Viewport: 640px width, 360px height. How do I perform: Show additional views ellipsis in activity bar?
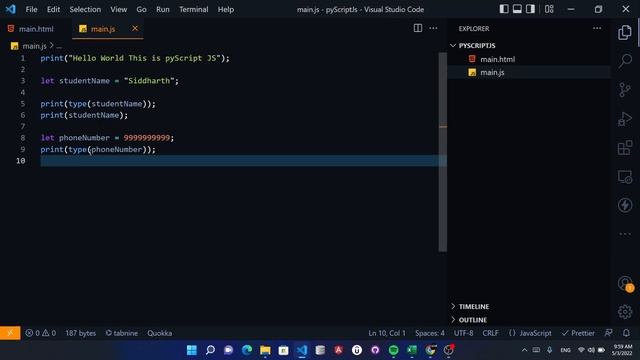(x=624, y=234)
